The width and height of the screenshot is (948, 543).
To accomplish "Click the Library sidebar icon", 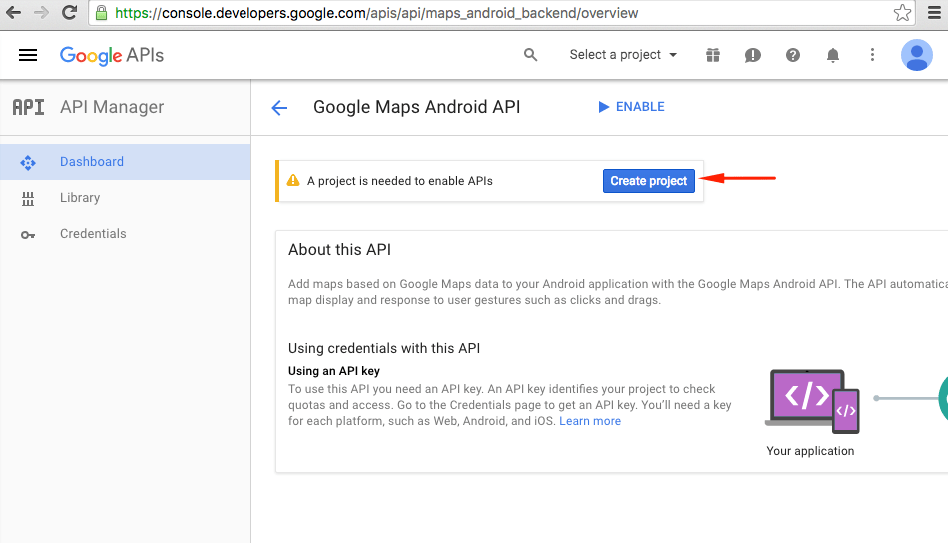I will click(x=28, y=198).
